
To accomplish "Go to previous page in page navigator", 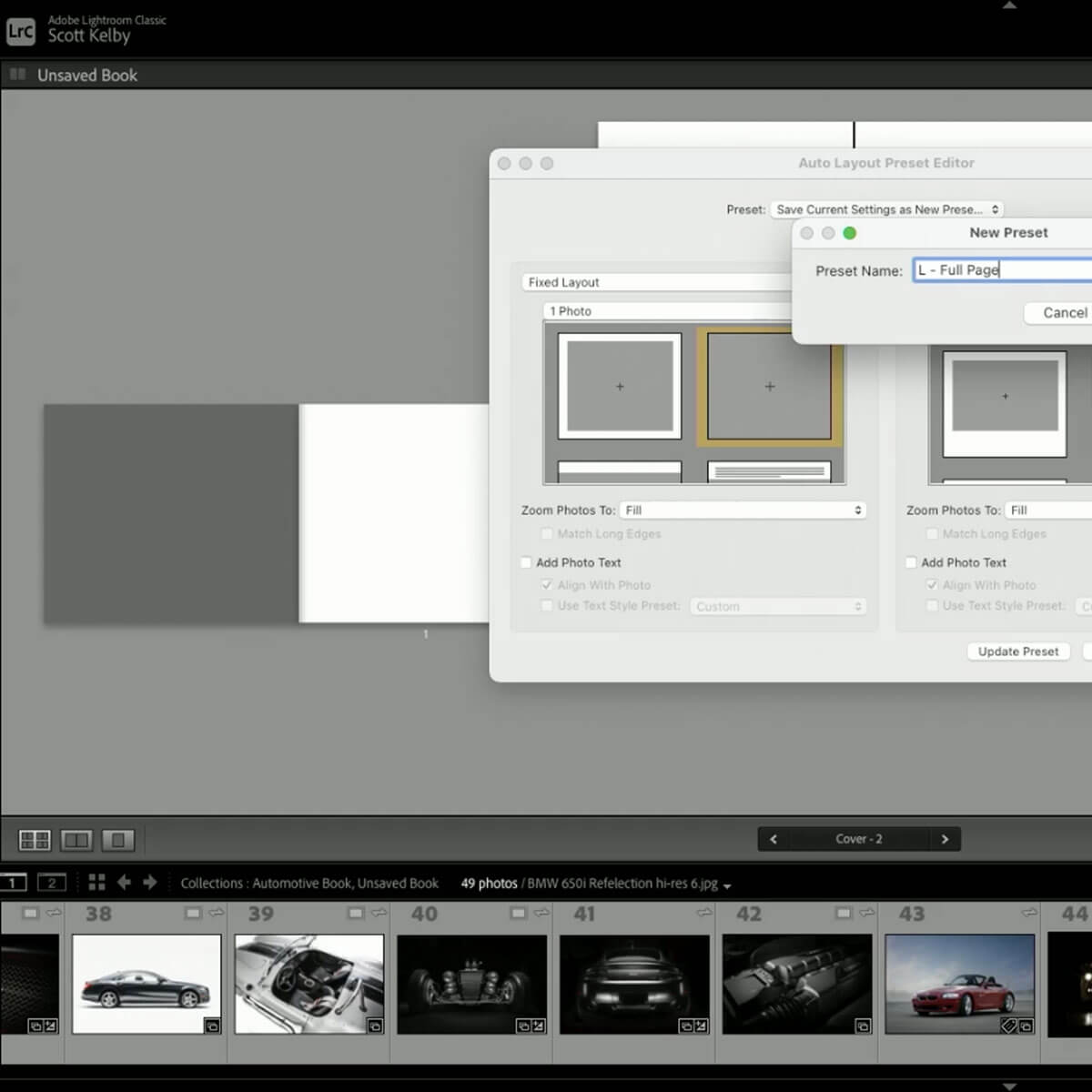I will point(773,839).
